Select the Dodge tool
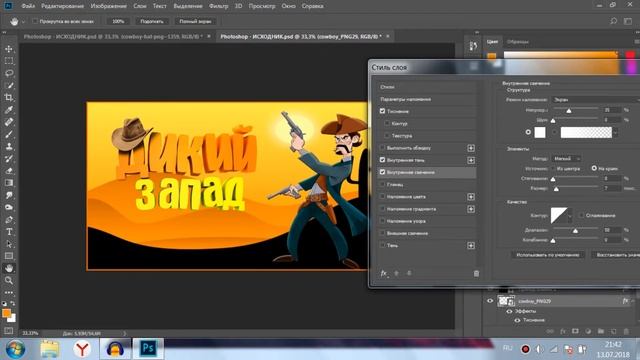This screenshot has height=360, width=640. pos(9,207)
